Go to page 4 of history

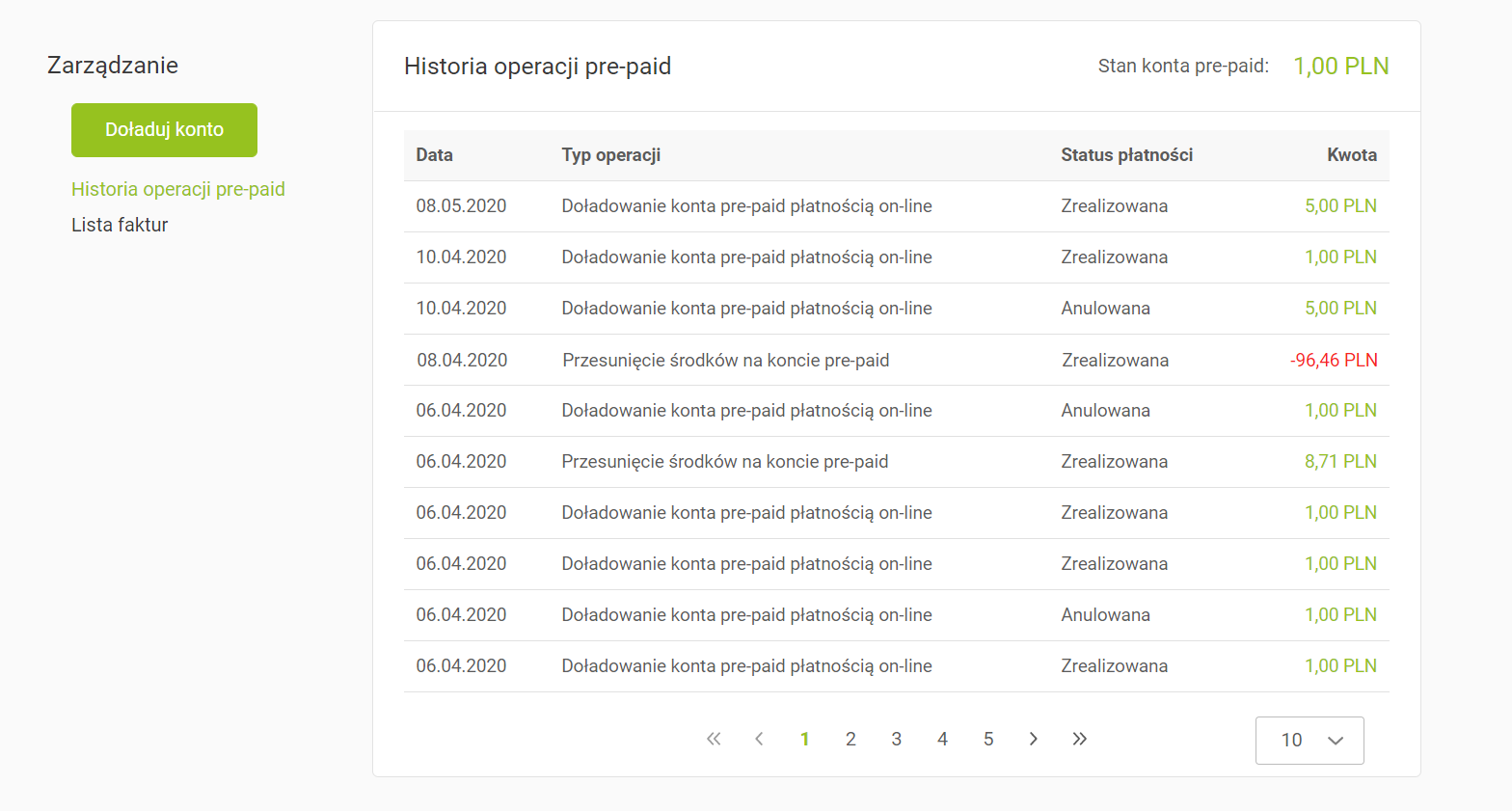(x=942, y=739)
